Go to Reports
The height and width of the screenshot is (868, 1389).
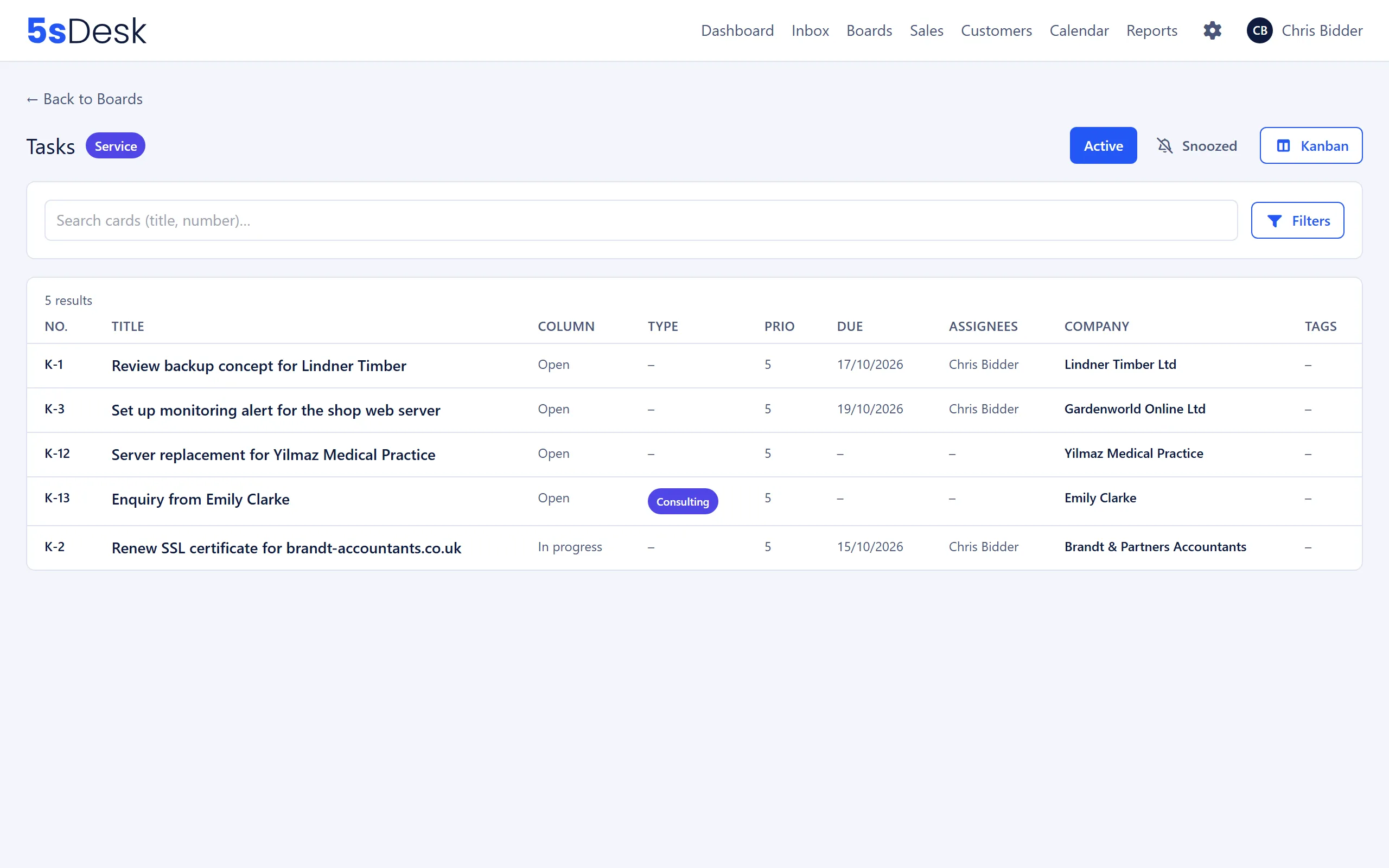click(1151, 30)
